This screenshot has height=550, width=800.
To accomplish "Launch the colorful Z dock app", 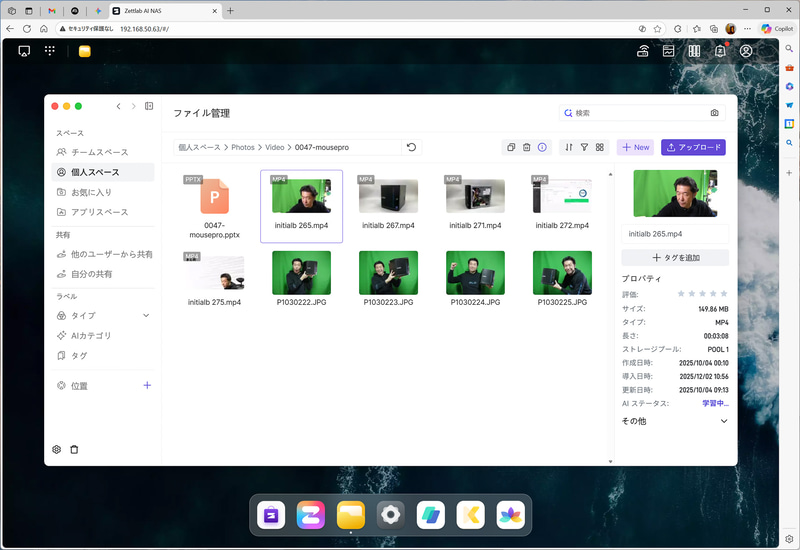I will click(311, 515).
